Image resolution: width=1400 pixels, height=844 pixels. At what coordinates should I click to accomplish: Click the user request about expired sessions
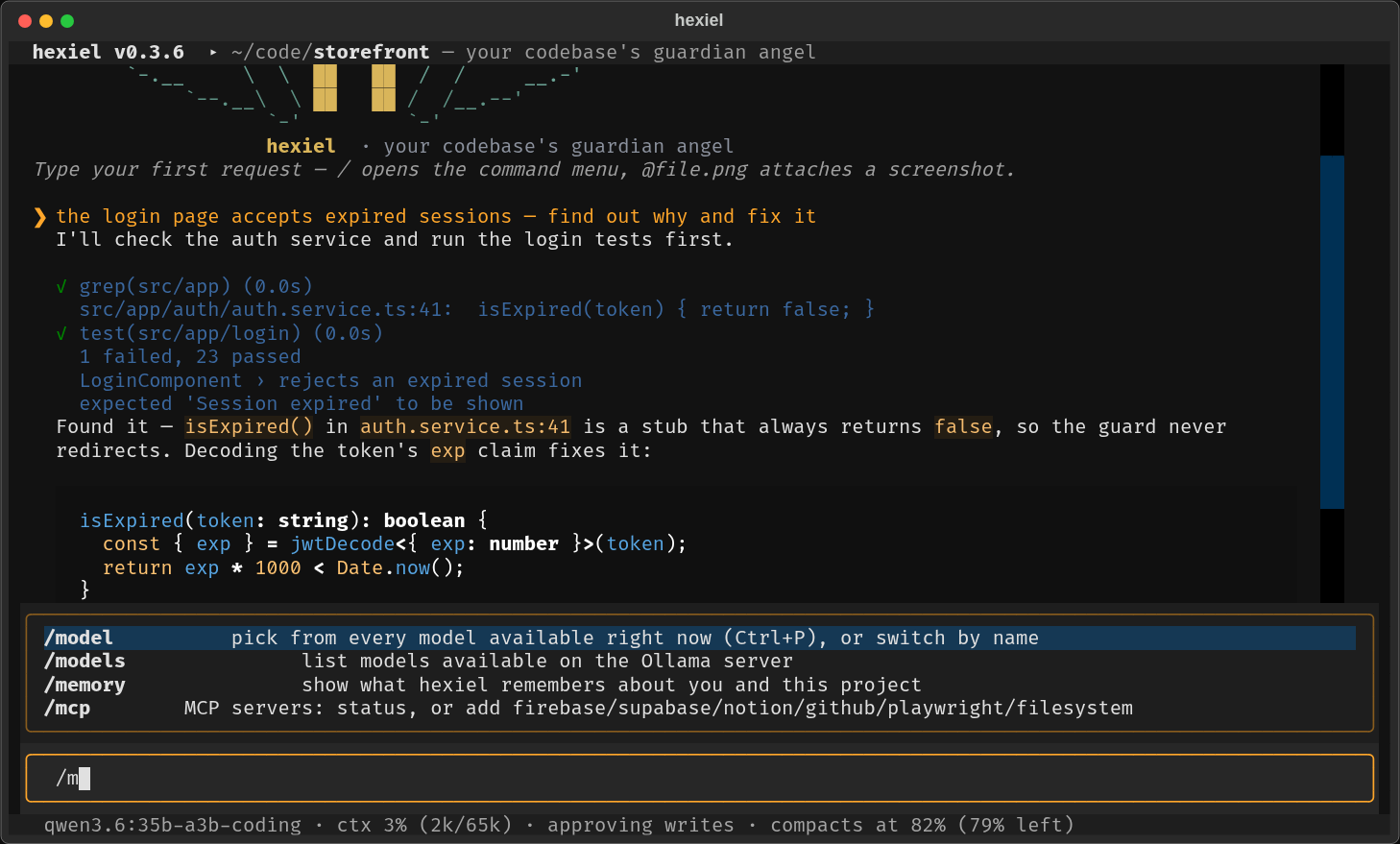(x=436, y=216)
